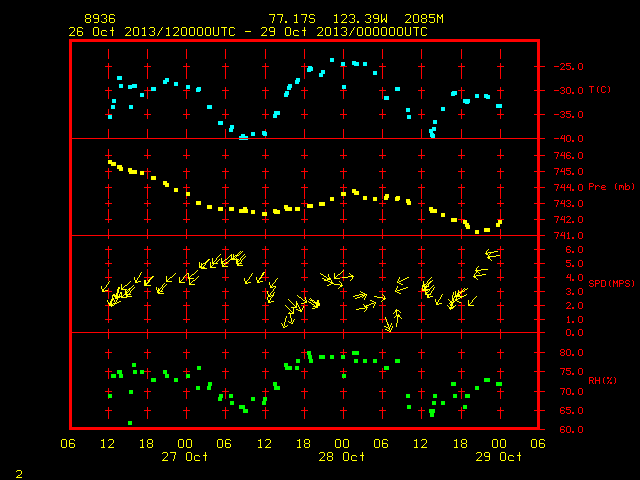Click the 77.17S latitude text
The height and width of the screenshot is (480, 640).
[292, 19]
